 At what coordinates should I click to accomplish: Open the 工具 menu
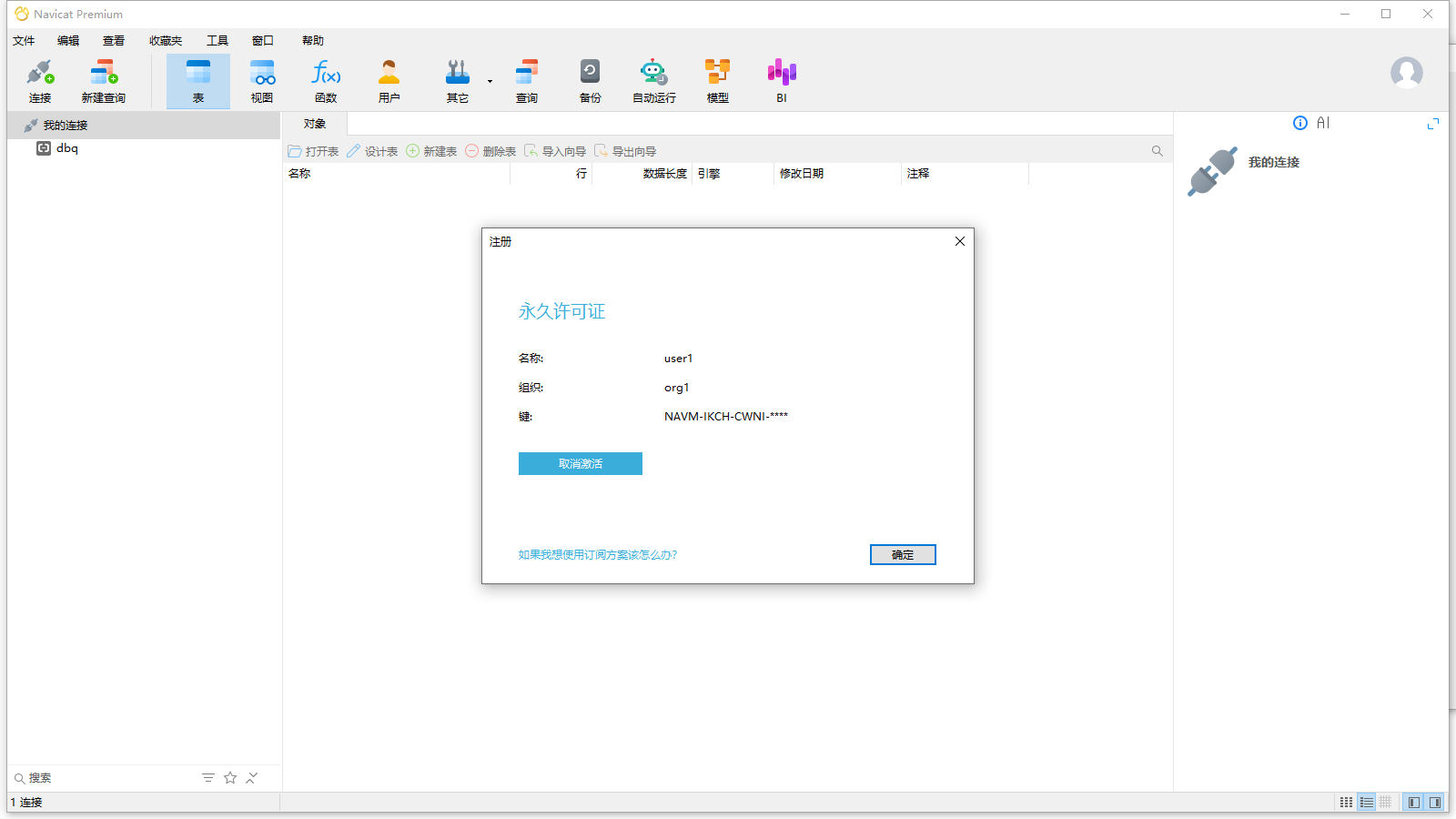pyautogui.click(x=217, y=41)
